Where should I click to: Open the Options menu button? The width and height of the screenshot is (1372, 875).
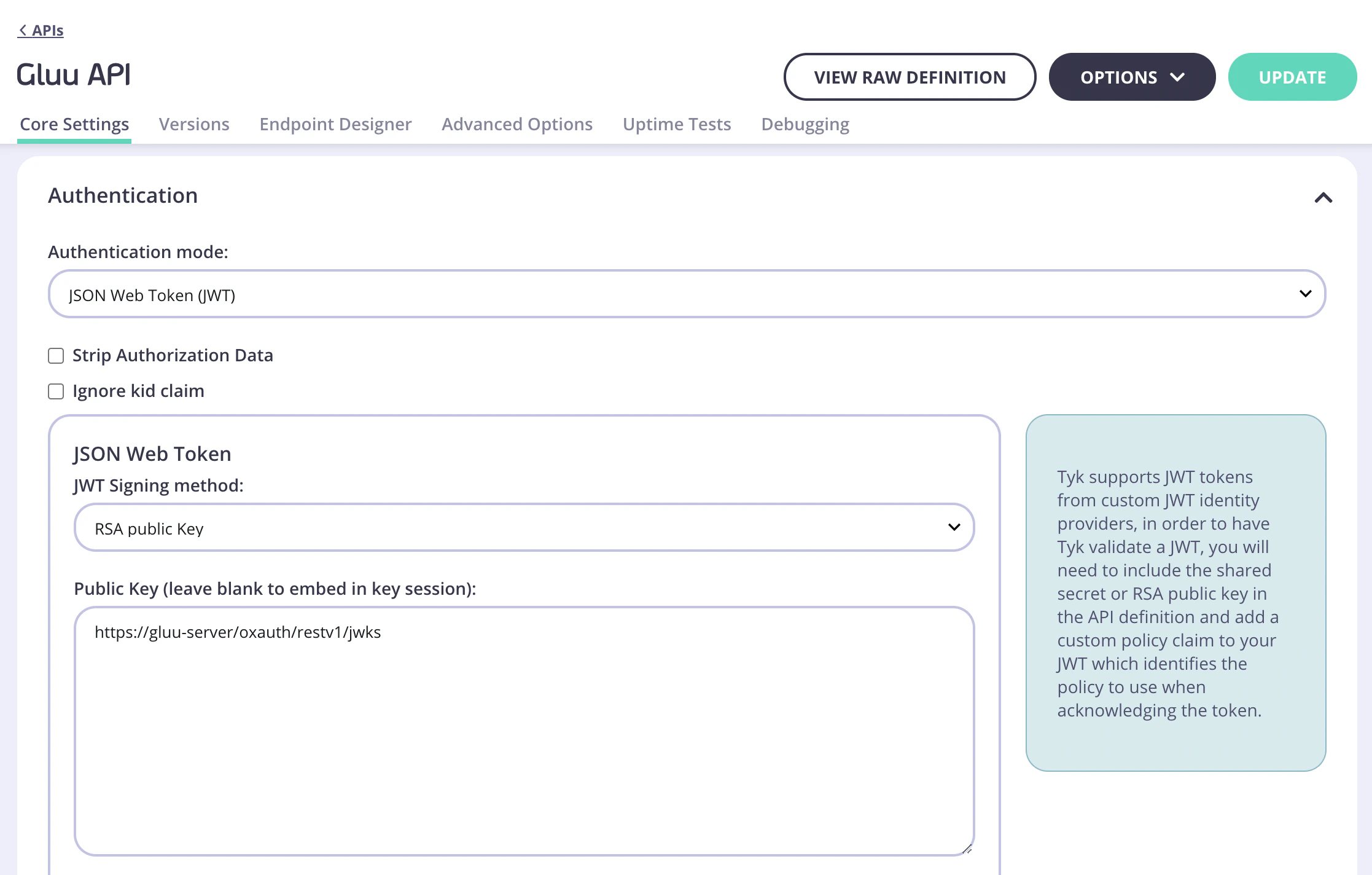pyautogui.click(x=1119, y=77)
